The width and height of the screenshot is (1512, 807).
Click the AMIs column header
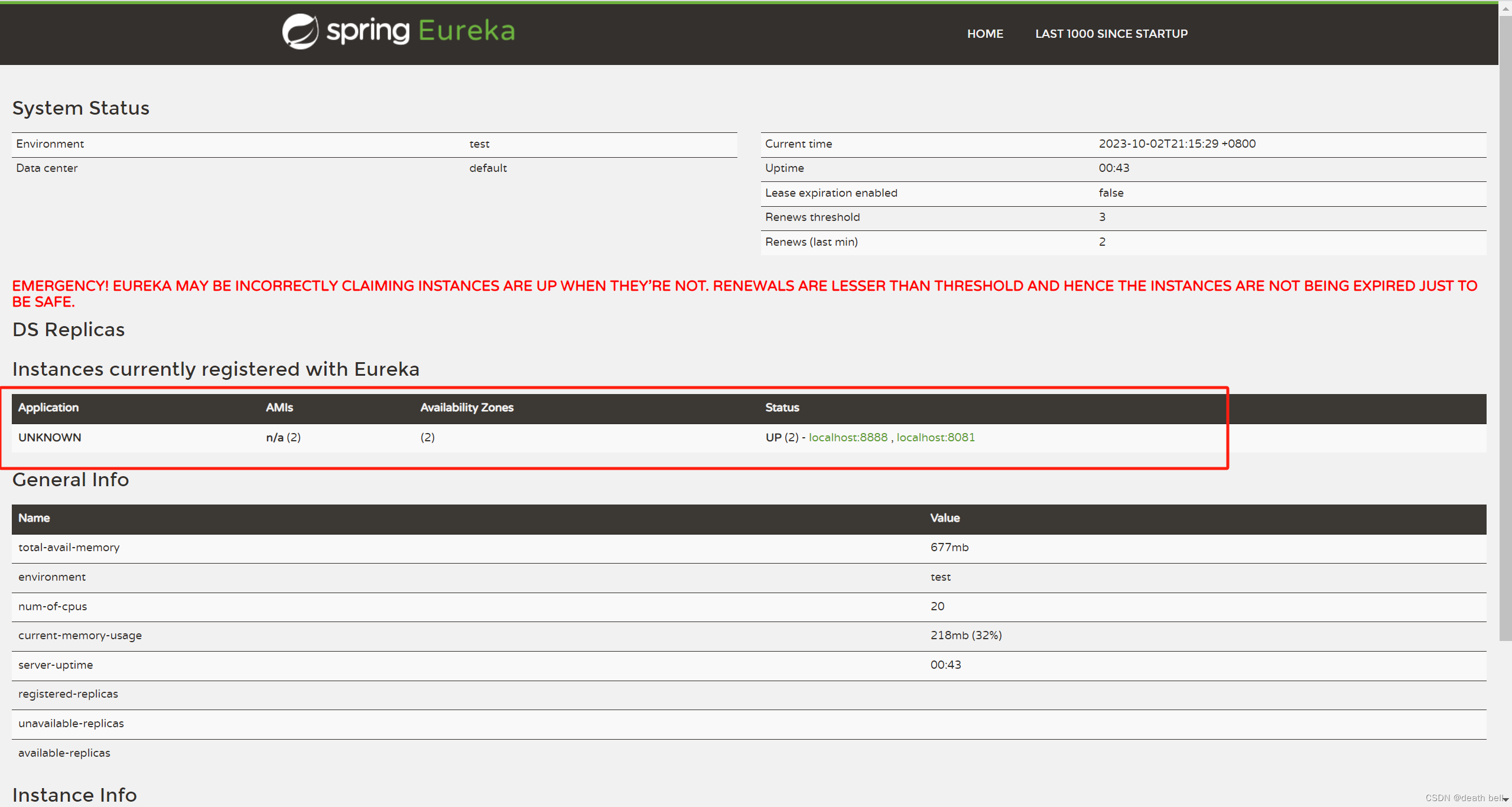(279, 408)
